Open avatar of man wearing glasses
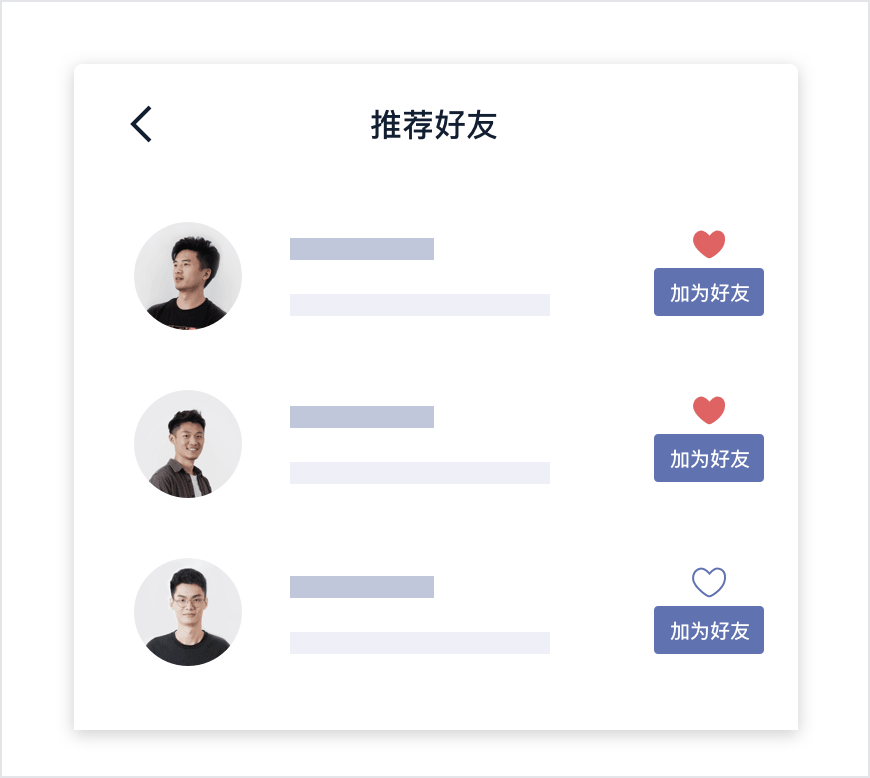The width and height of the screenshot is (870, 778). [188, 612]
